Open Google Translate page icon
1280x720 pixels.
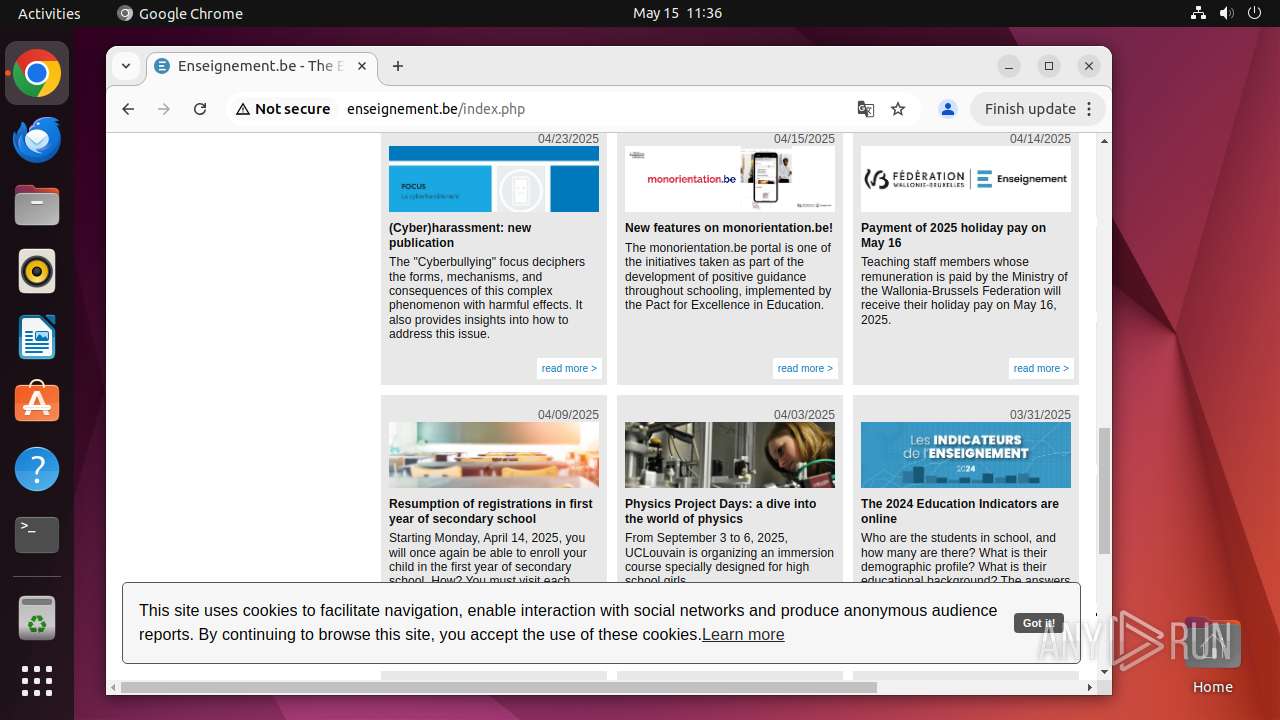coord(866,109)
